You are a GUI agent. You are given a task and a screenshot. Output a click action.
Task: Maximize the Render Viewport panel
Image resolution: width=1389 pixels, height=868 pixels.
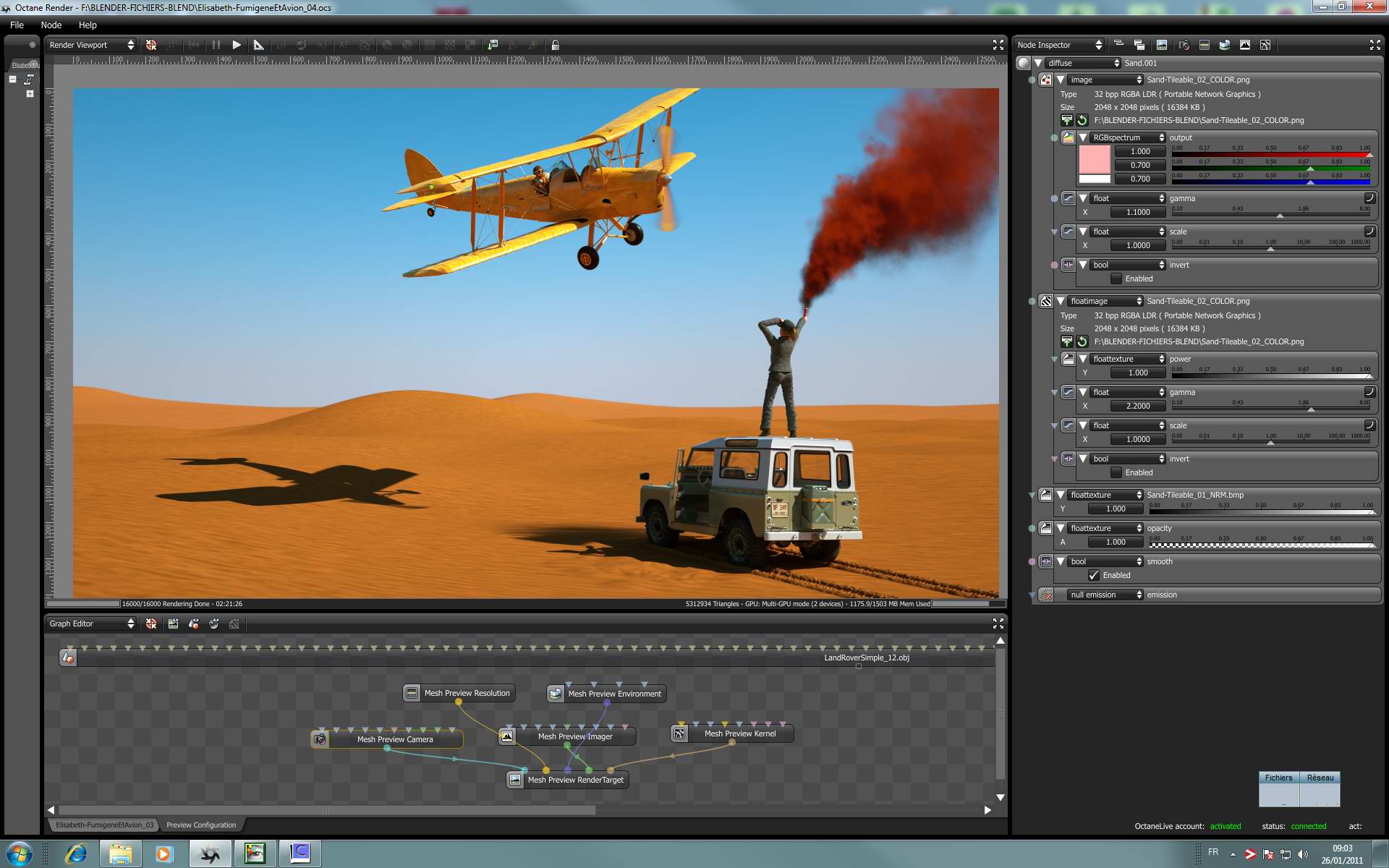tap(998, 45)
